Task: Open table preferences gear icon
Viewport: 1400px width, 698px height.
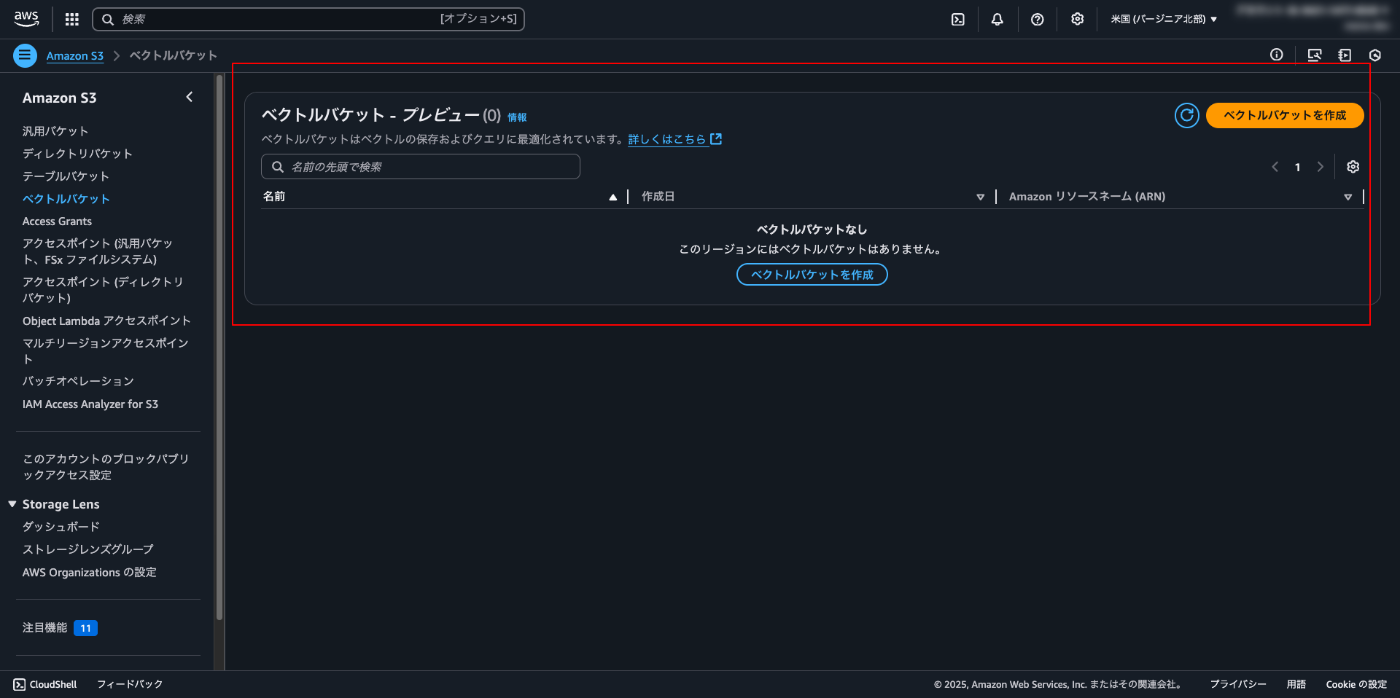Action: [x=1353, y=167]
